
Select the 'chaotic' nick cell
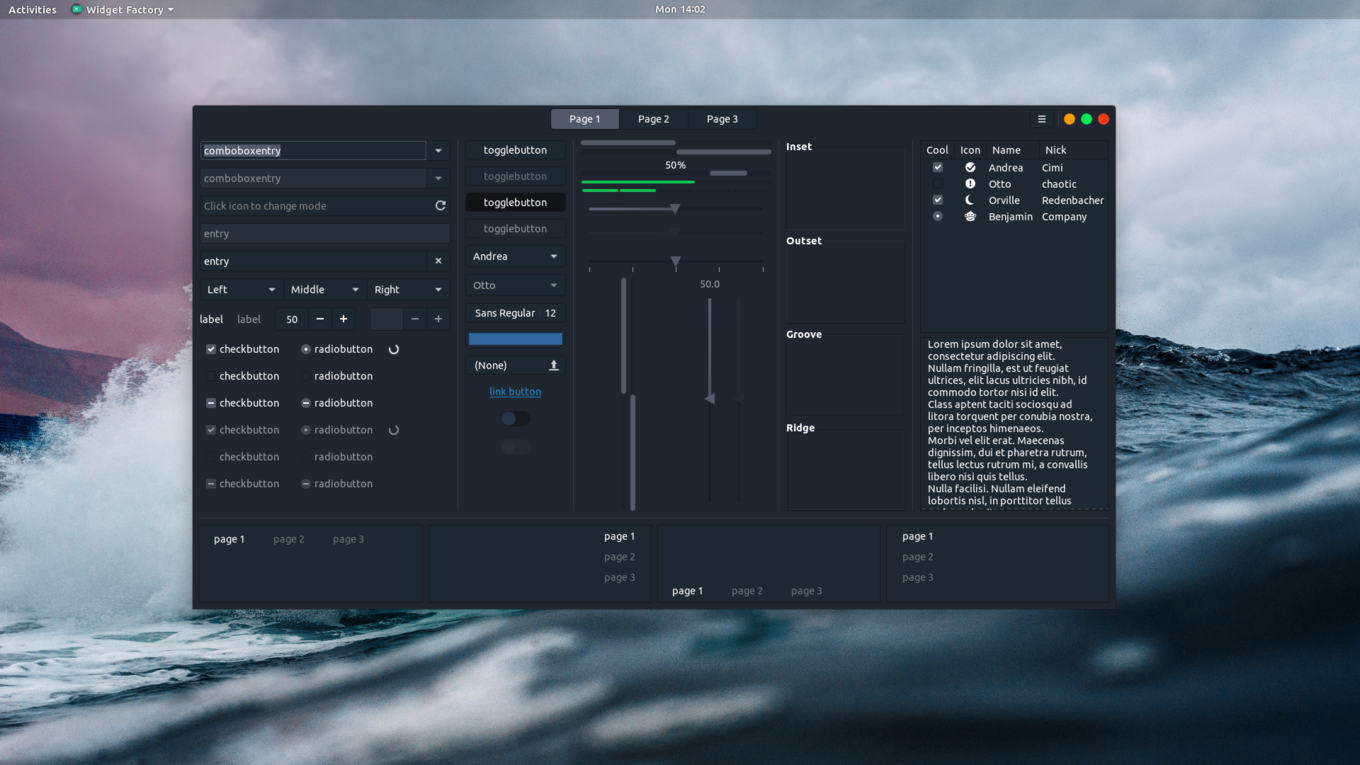tap(1059, 184)
